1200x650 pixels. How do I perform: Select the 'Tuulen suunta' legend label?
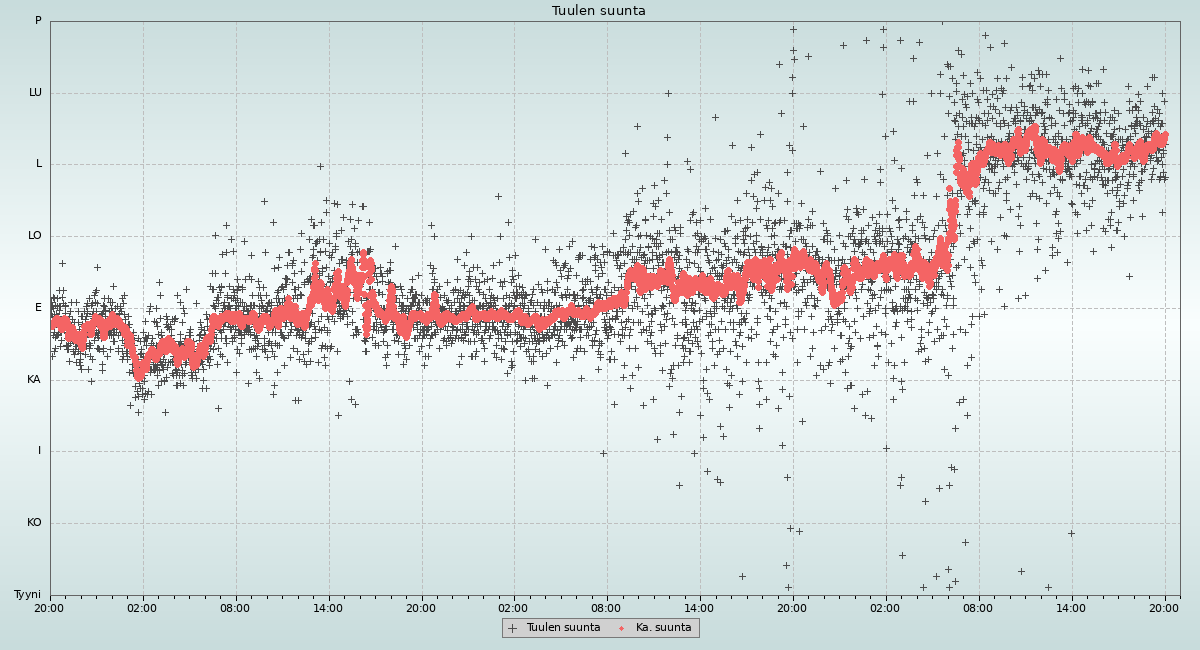click(x=563, y=628)
